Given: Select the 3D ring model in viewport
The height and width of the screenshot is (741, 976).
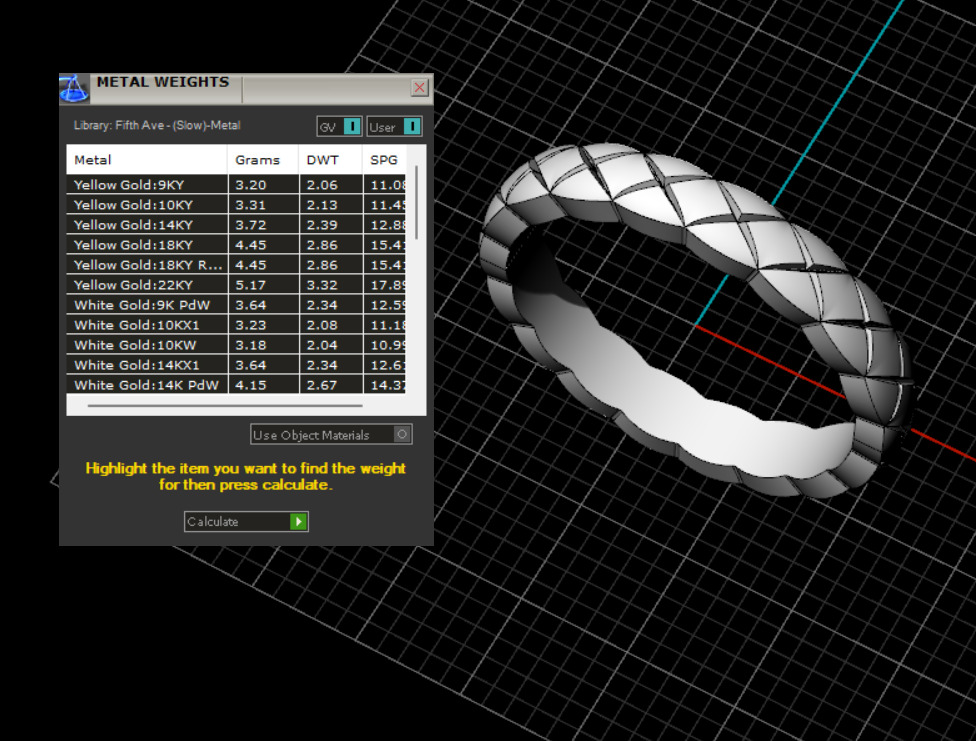Looking at the screenshot, I should [x=695, y=321].
